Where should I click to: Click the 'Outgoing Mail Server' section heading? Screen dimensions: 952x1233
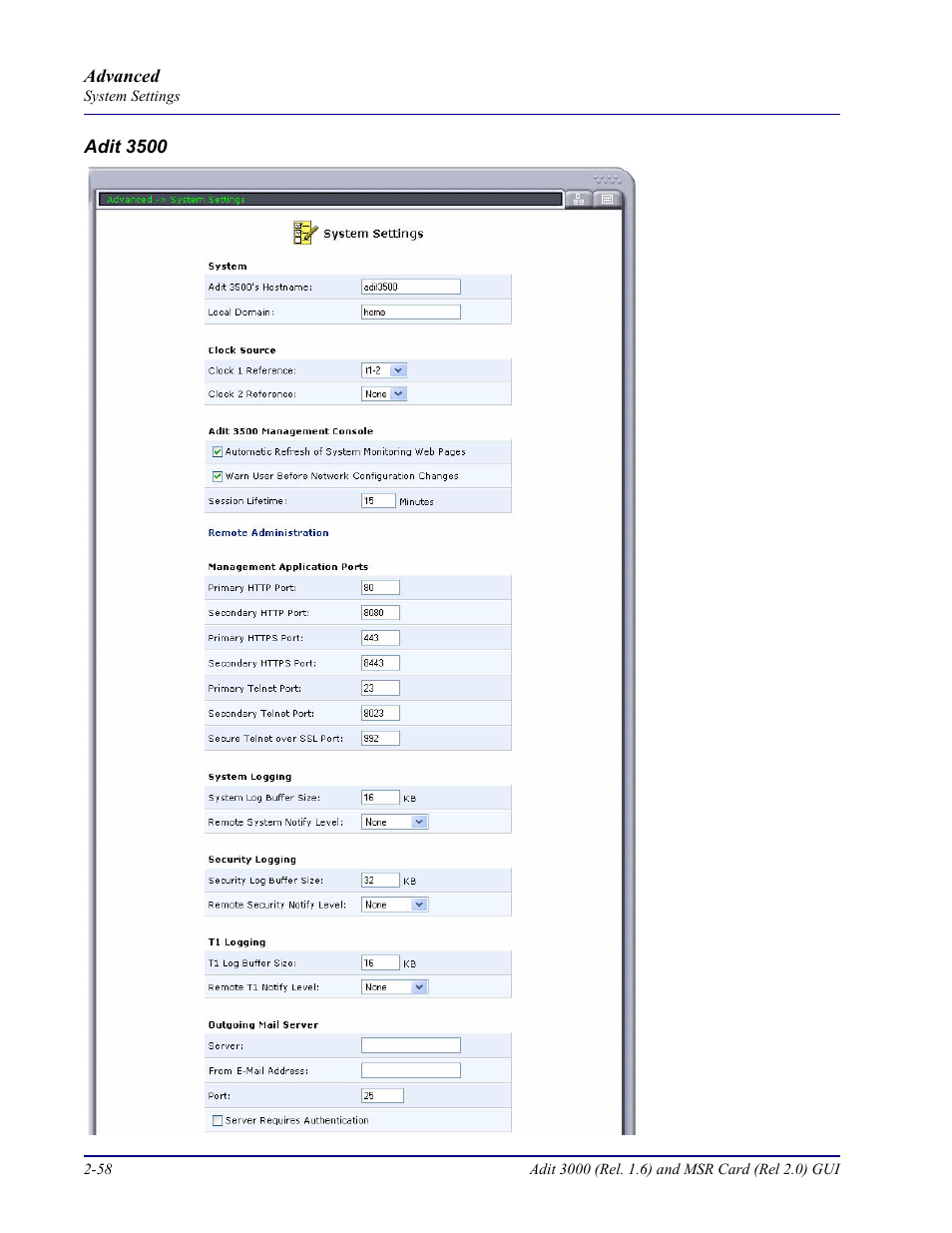tap(262, 1025)
